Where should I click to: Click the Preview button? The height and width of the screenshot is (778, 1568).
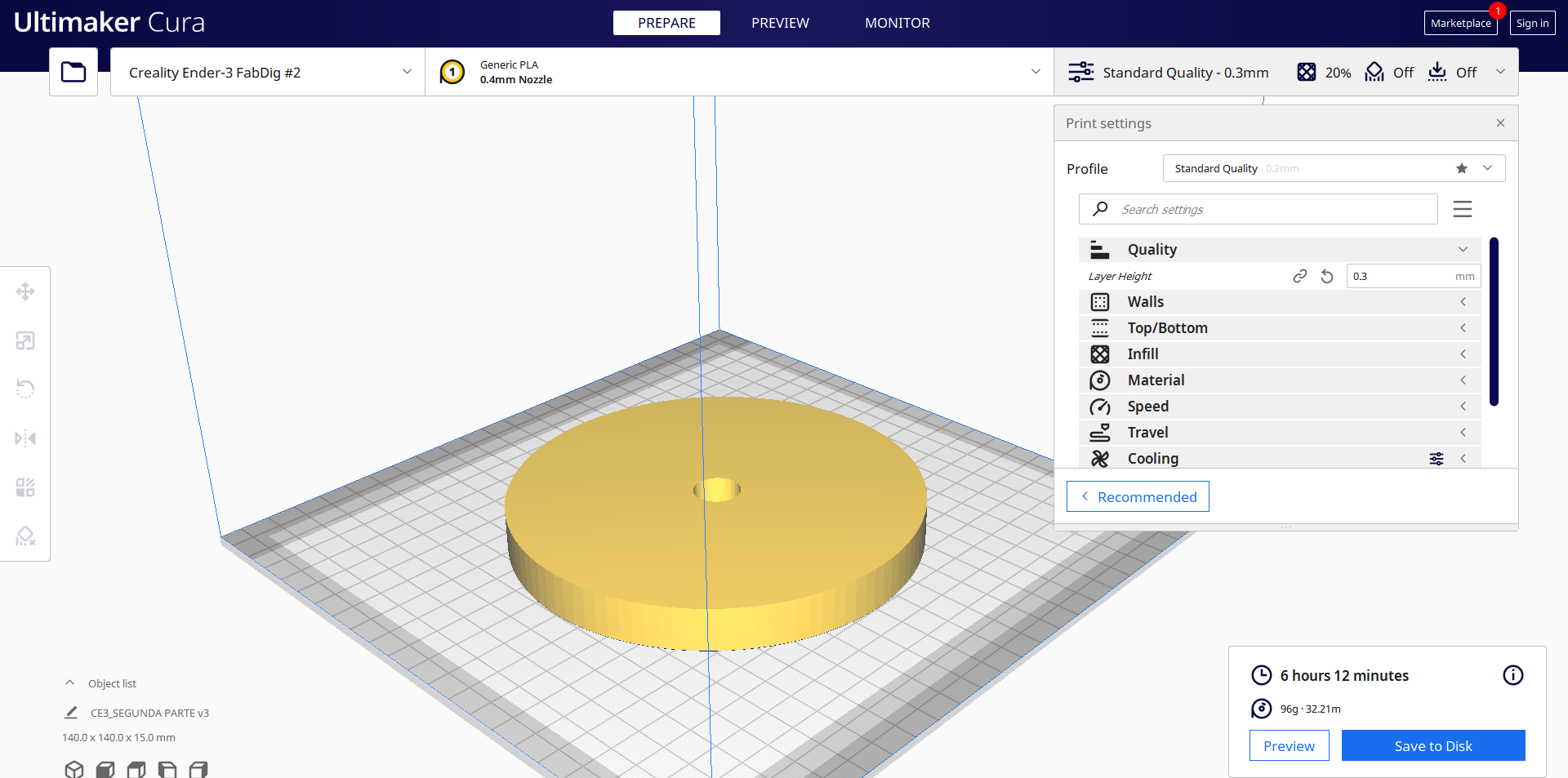point(1289,745)
